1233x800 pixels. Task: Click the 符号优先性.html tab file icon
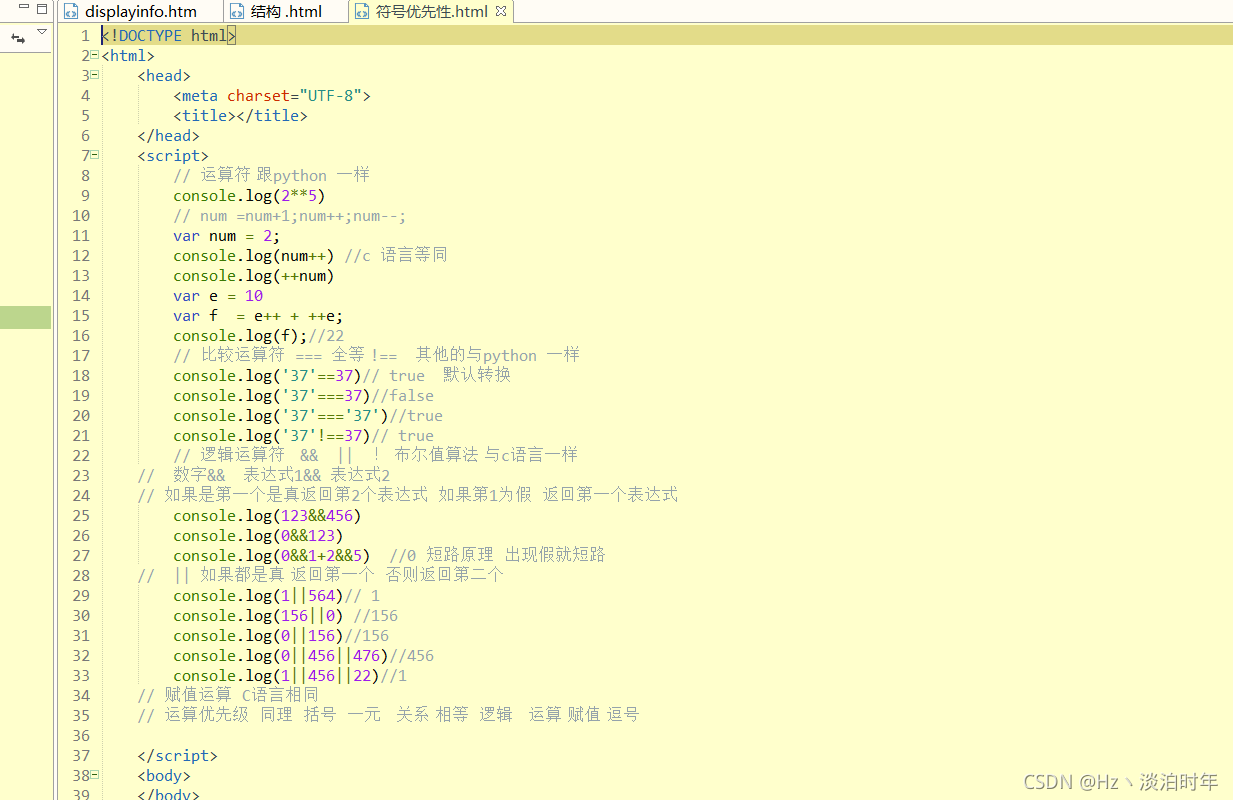tap(363, 12)
